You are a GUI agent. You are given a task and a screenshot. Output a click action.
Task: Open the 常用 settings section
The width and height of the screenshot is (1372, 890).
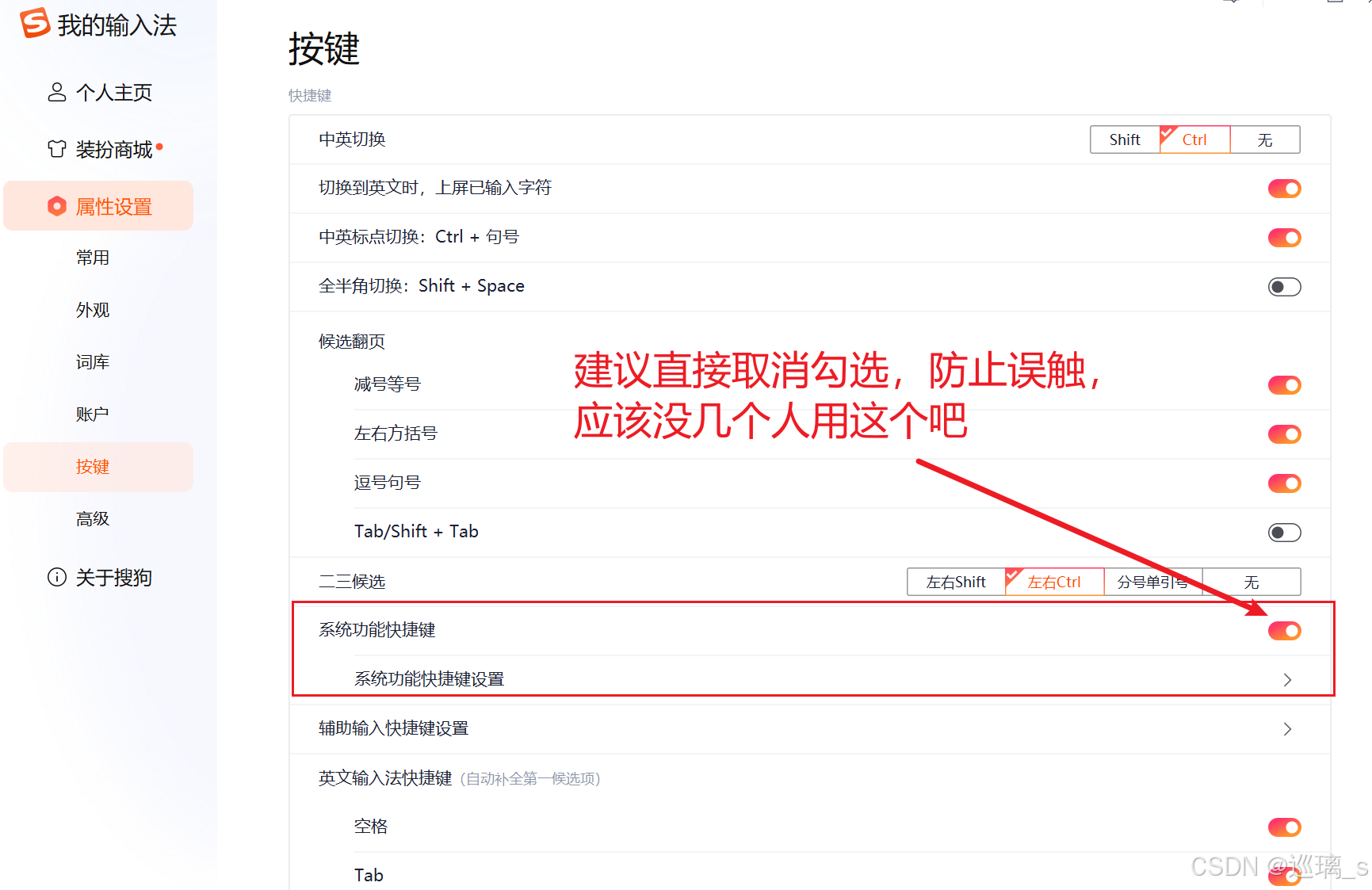93,258
